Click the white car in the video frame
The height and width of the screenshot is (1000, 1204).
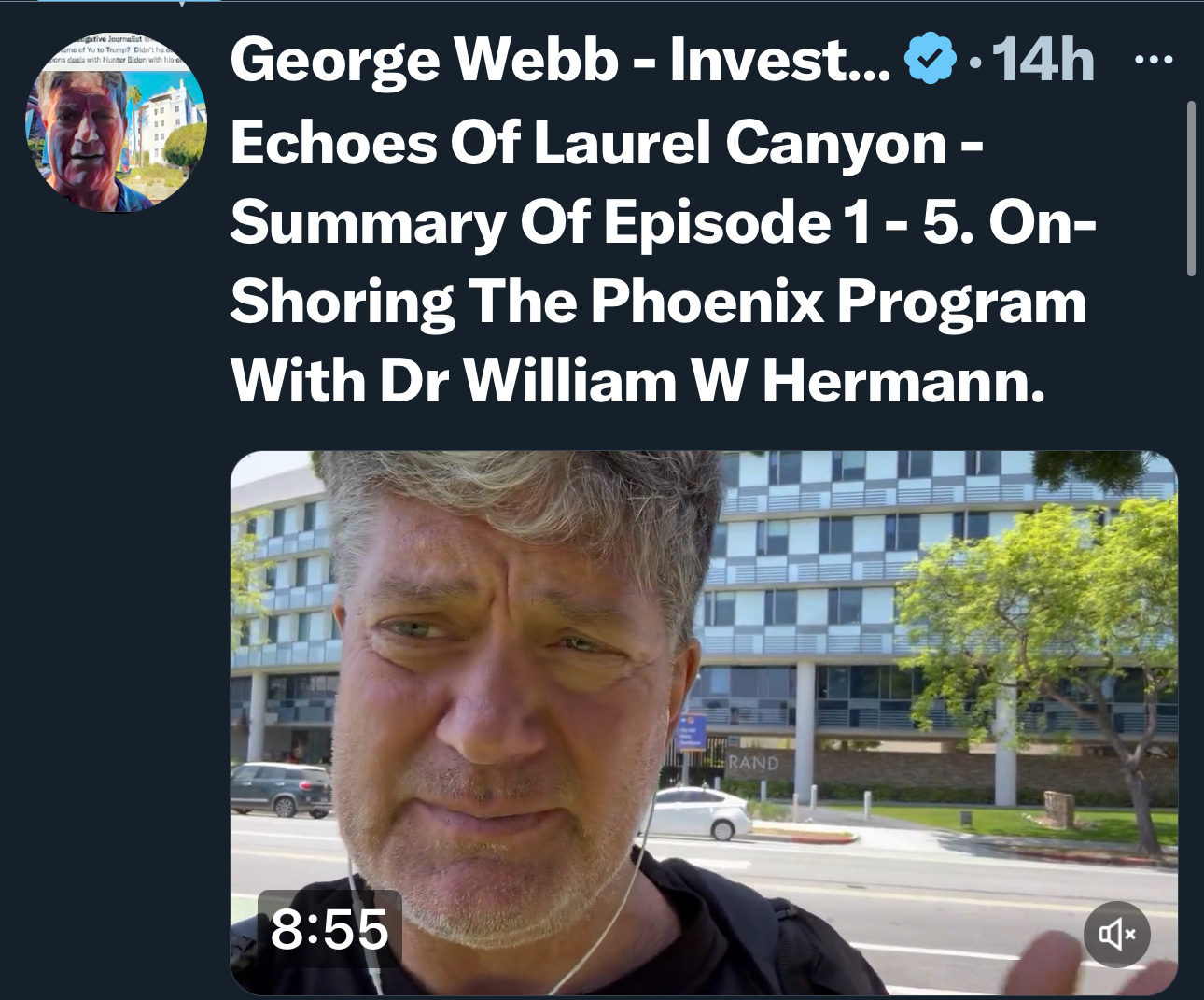click(x=702, y=812)
